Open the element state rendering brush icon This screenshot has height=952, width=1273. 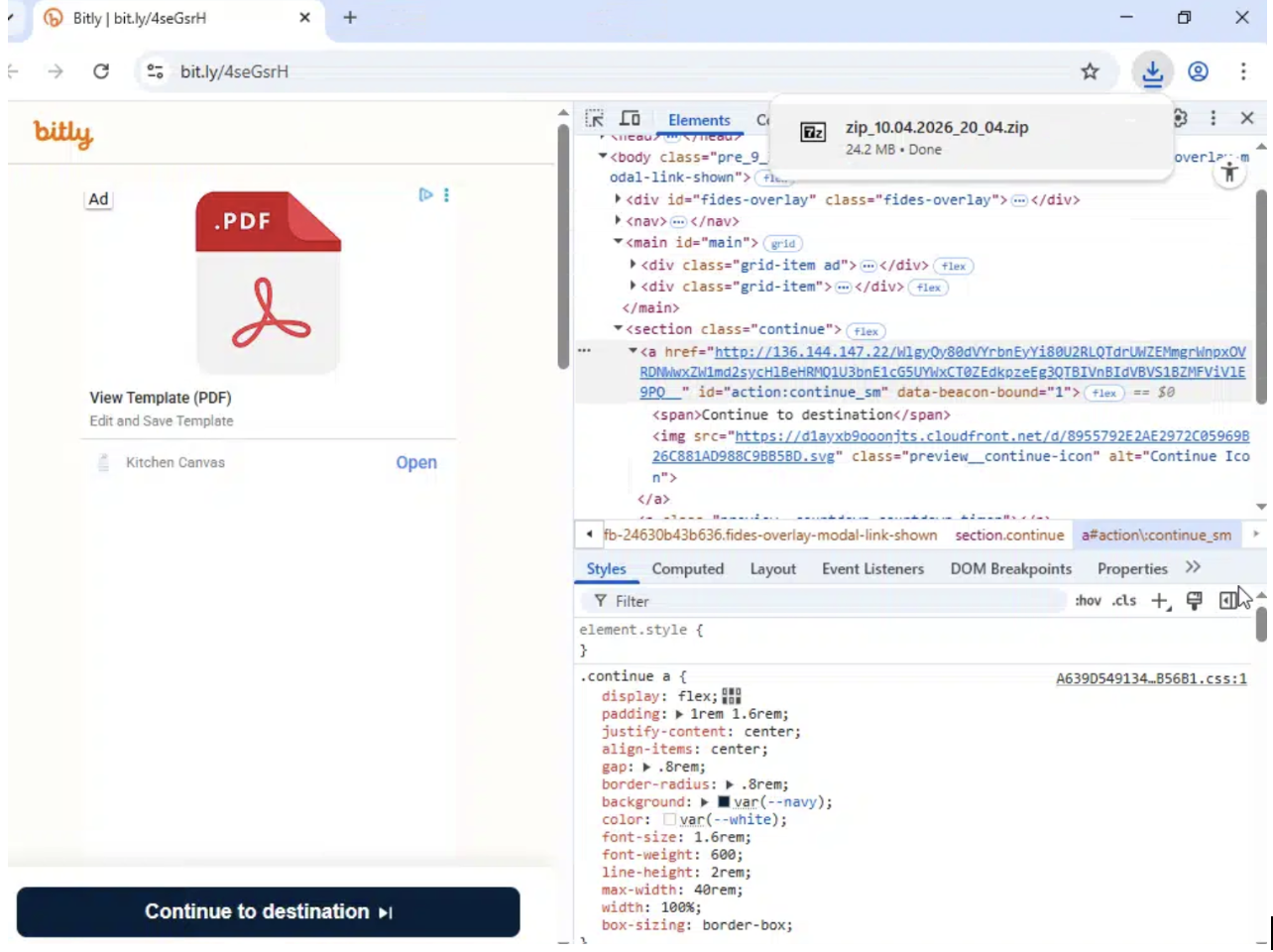click(1194, 600)
